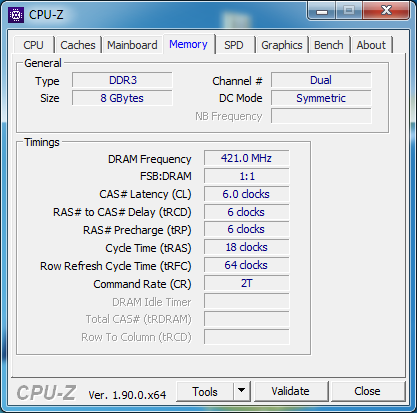This screenshot has width=417, height=413.
Task: Click the 1:1 FSB:DRAM ratio value
Action: click(x=247, y=176)
